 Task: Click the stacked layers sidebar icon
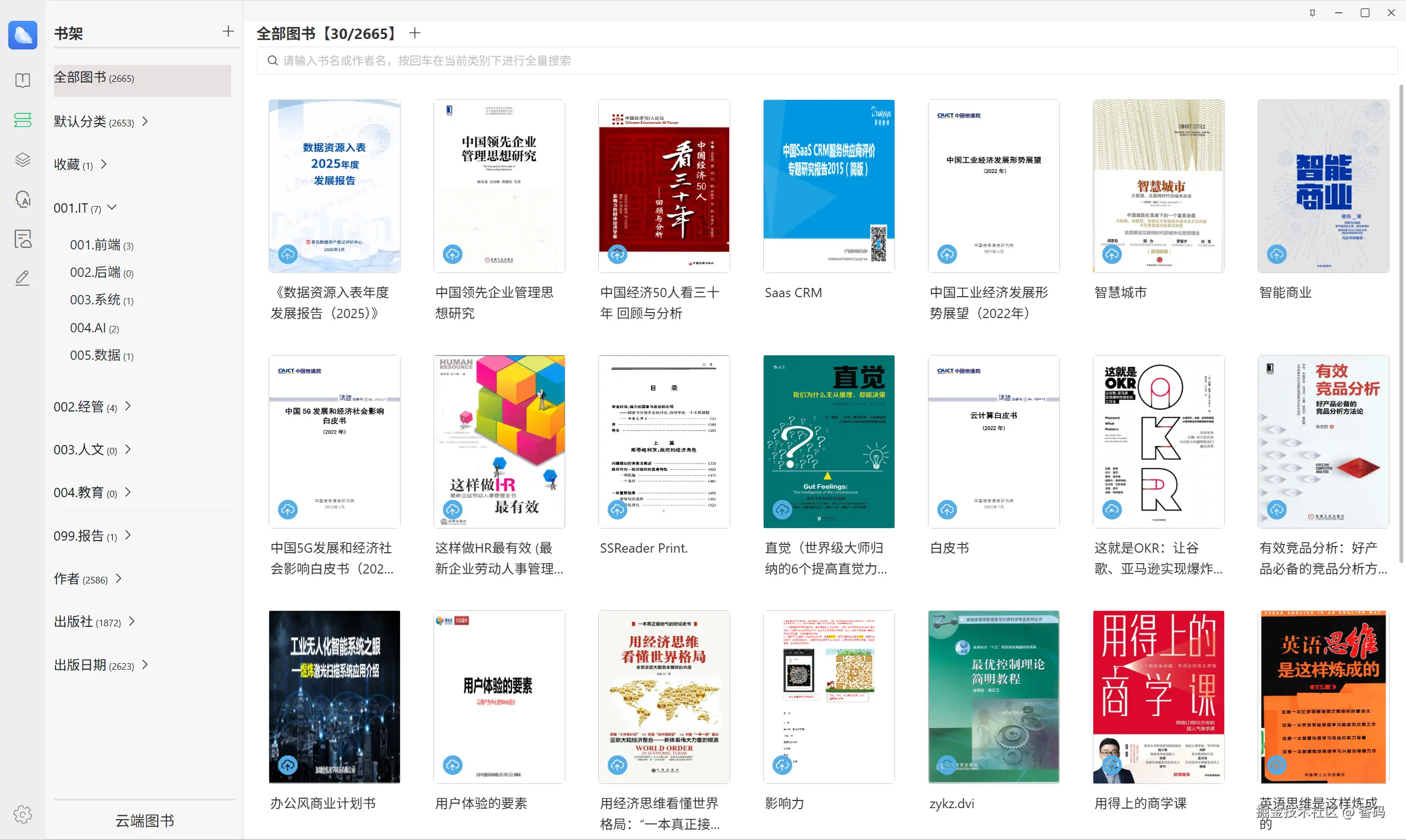(23, 160)
